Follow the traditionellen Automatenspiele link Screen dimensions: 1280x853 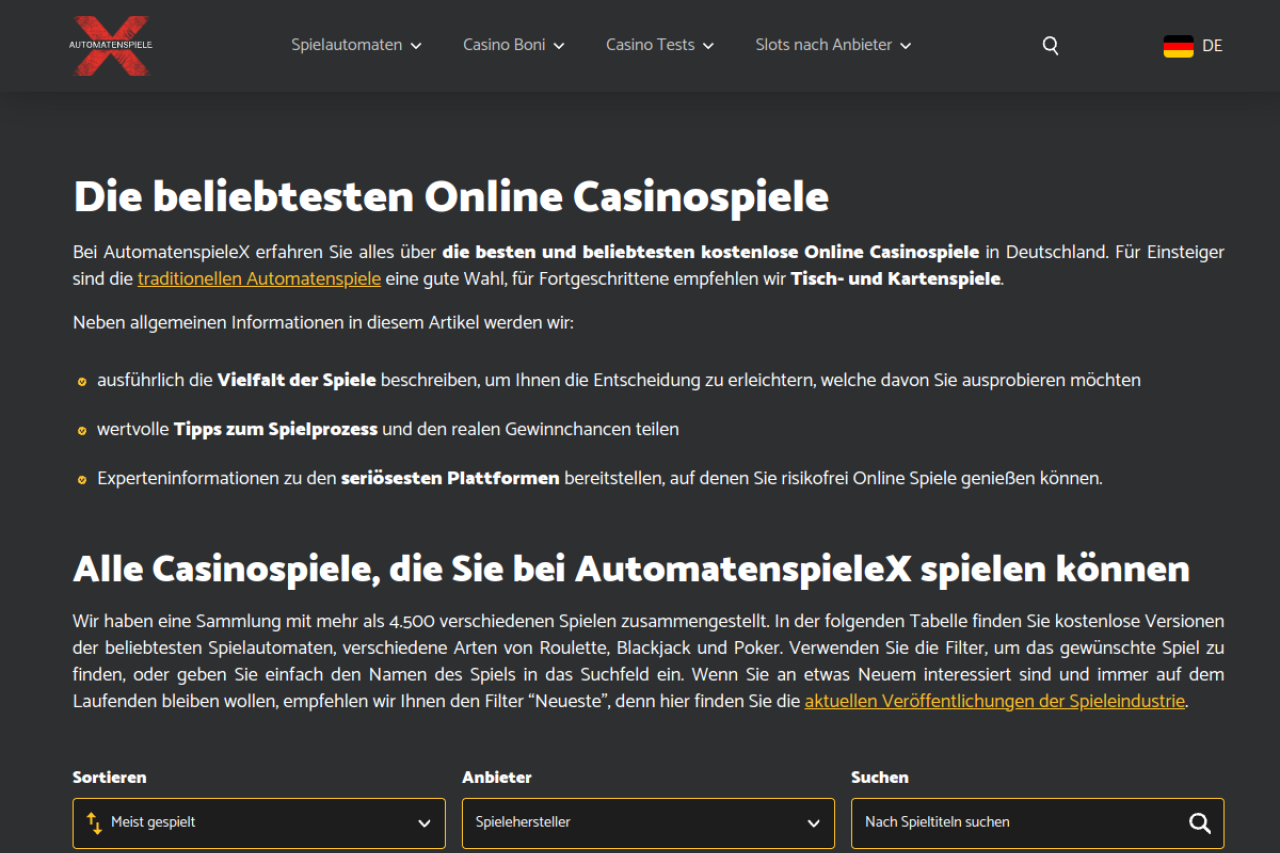[x=259, y=279]
